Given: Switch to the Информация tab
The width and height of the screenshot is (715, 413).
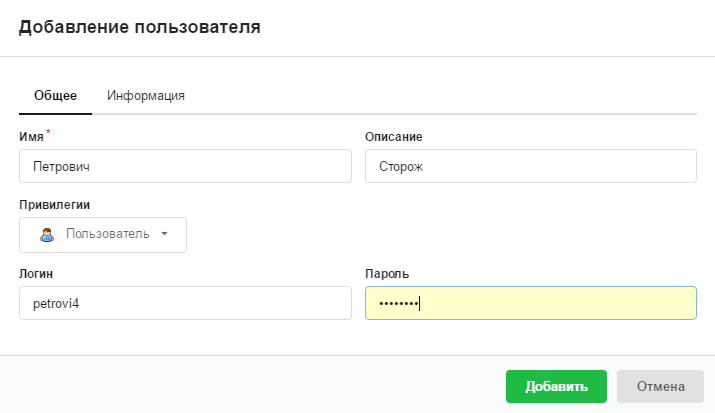Looking at the screenshot, I should [146, 95].
